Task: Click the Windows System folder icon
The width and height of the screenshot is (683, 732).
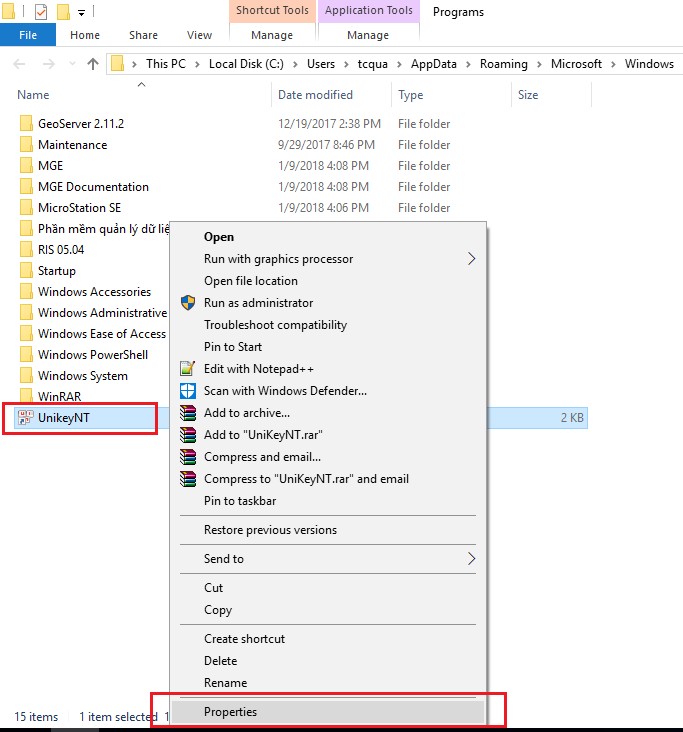Action: [x=26, y=376]
